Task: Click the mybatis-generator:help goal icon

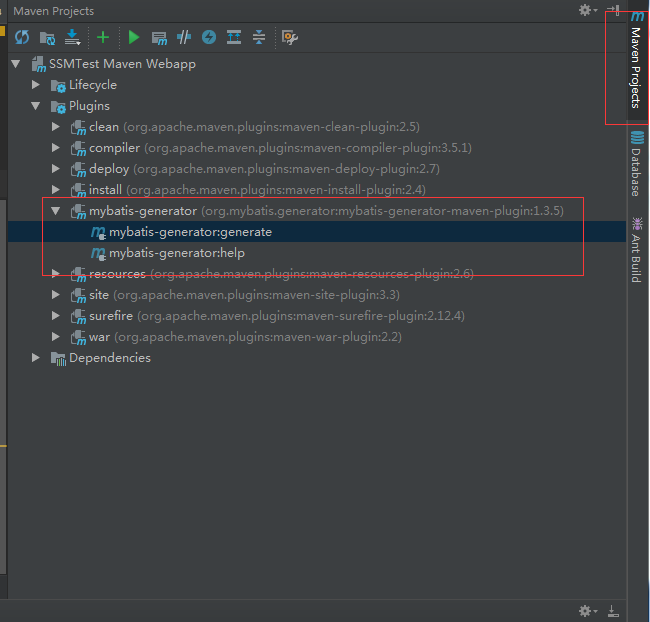Action: pyautogui.click(x=98, y=253)
